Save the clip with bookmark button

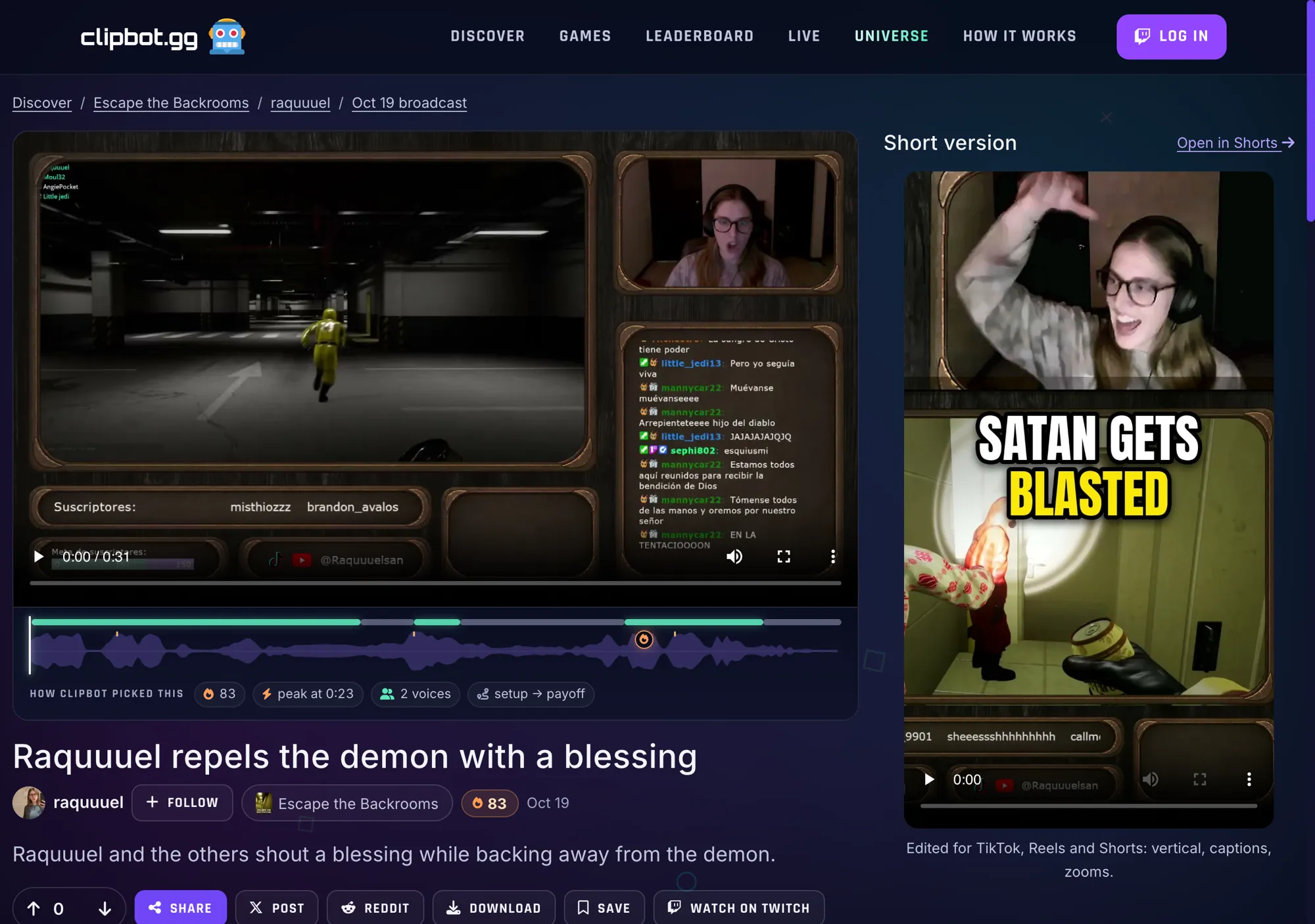[604, 908]
